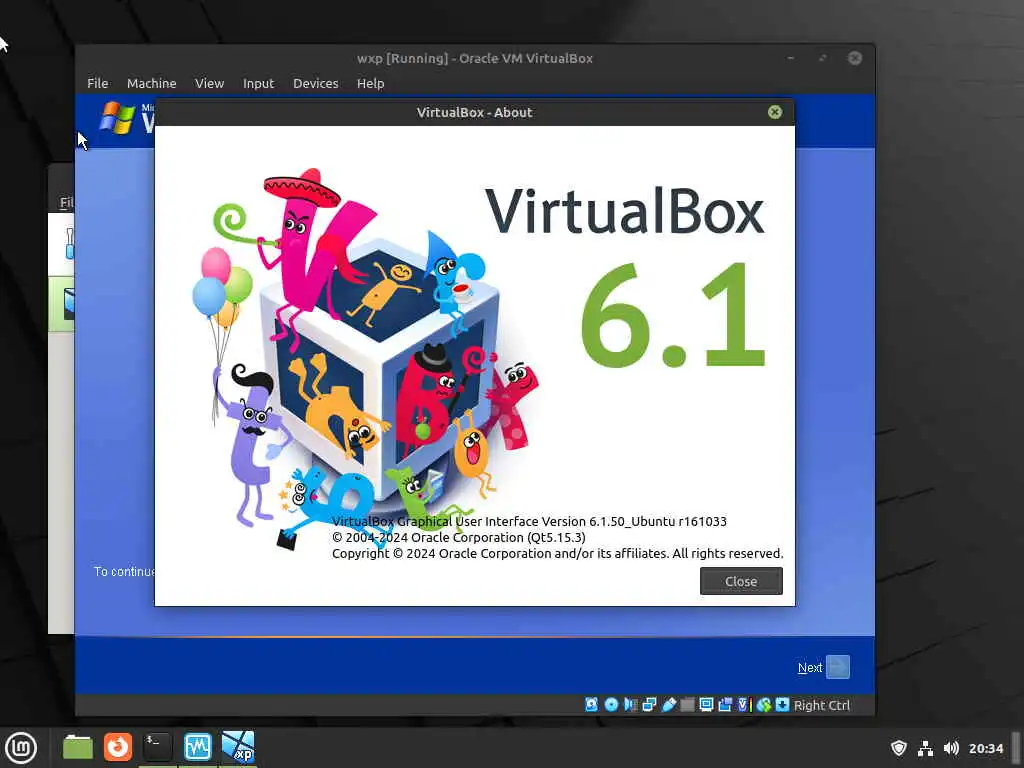Click the arrow button beside Next
1024x768 pixels.
pyautogui.click(x=838, y=667)
